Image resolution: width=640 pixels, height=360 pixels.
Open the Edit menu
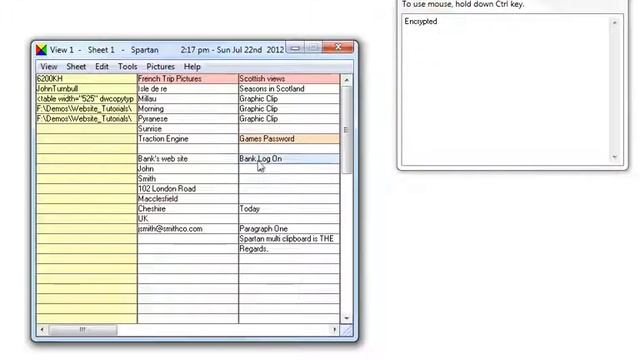click(102, 67)
